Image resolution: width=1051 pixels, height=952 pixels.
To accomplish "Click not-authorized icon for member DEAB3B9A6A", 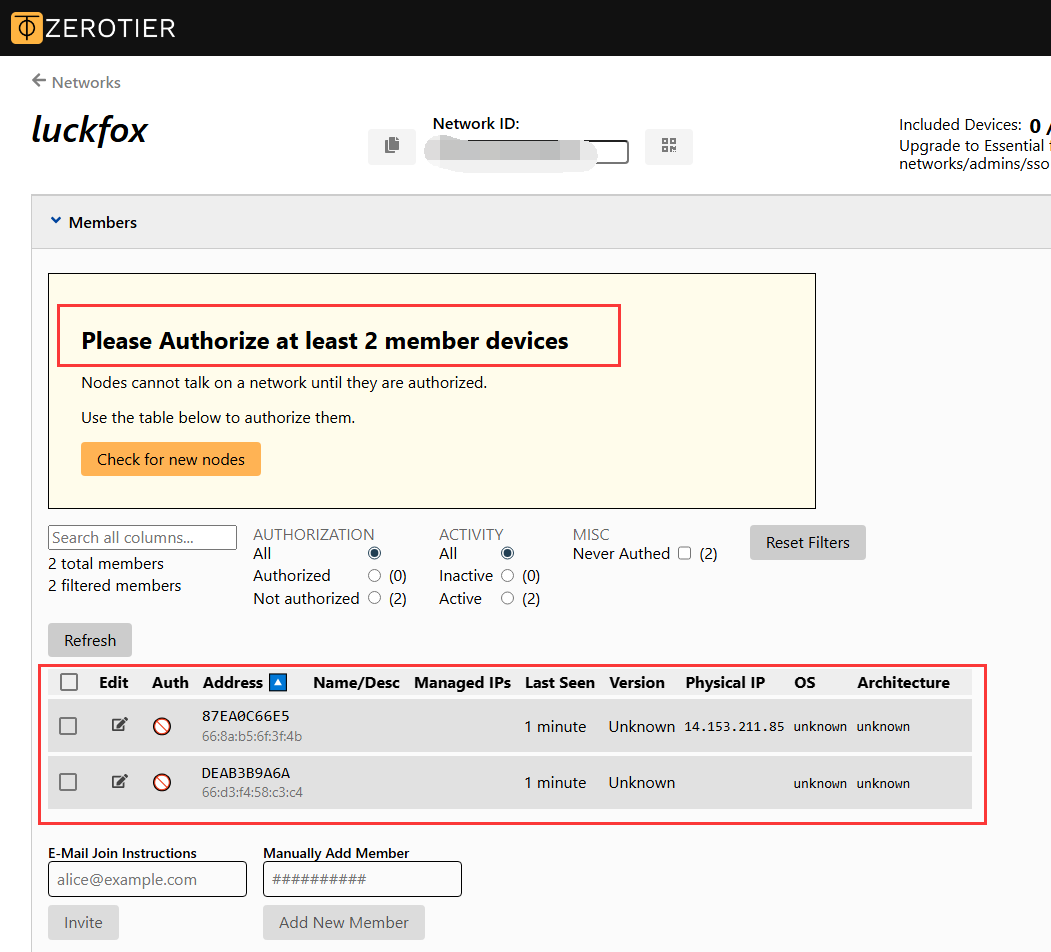I will (162, 782).
